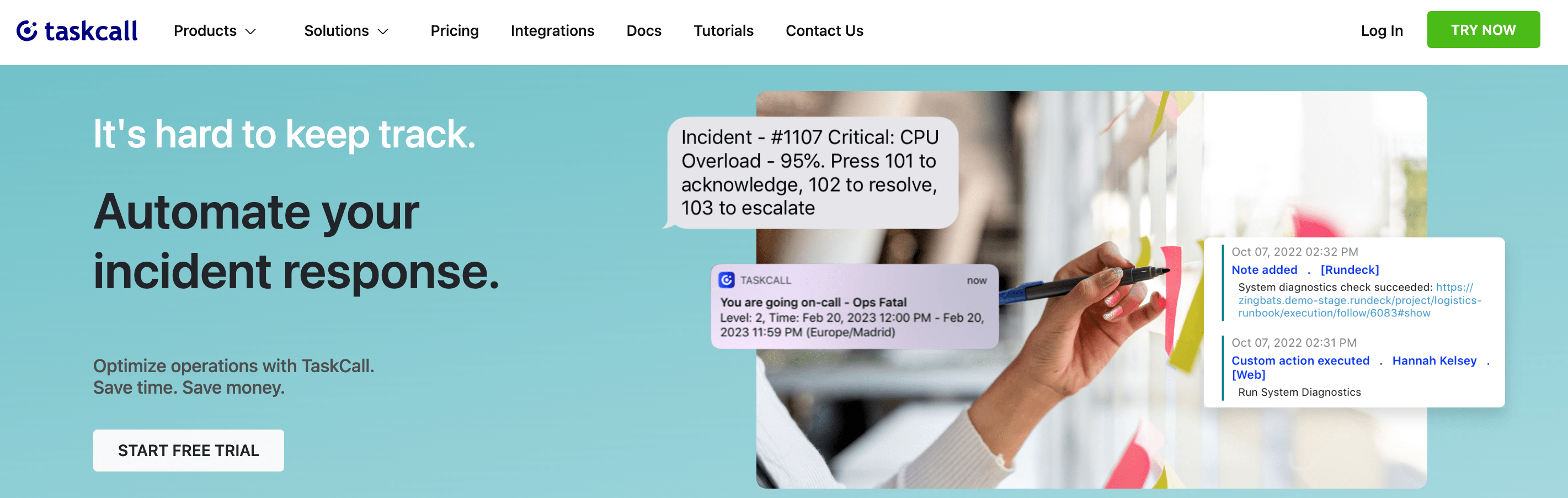
Task: Expand the Products chevron arrow
Action: pos(250,31)
